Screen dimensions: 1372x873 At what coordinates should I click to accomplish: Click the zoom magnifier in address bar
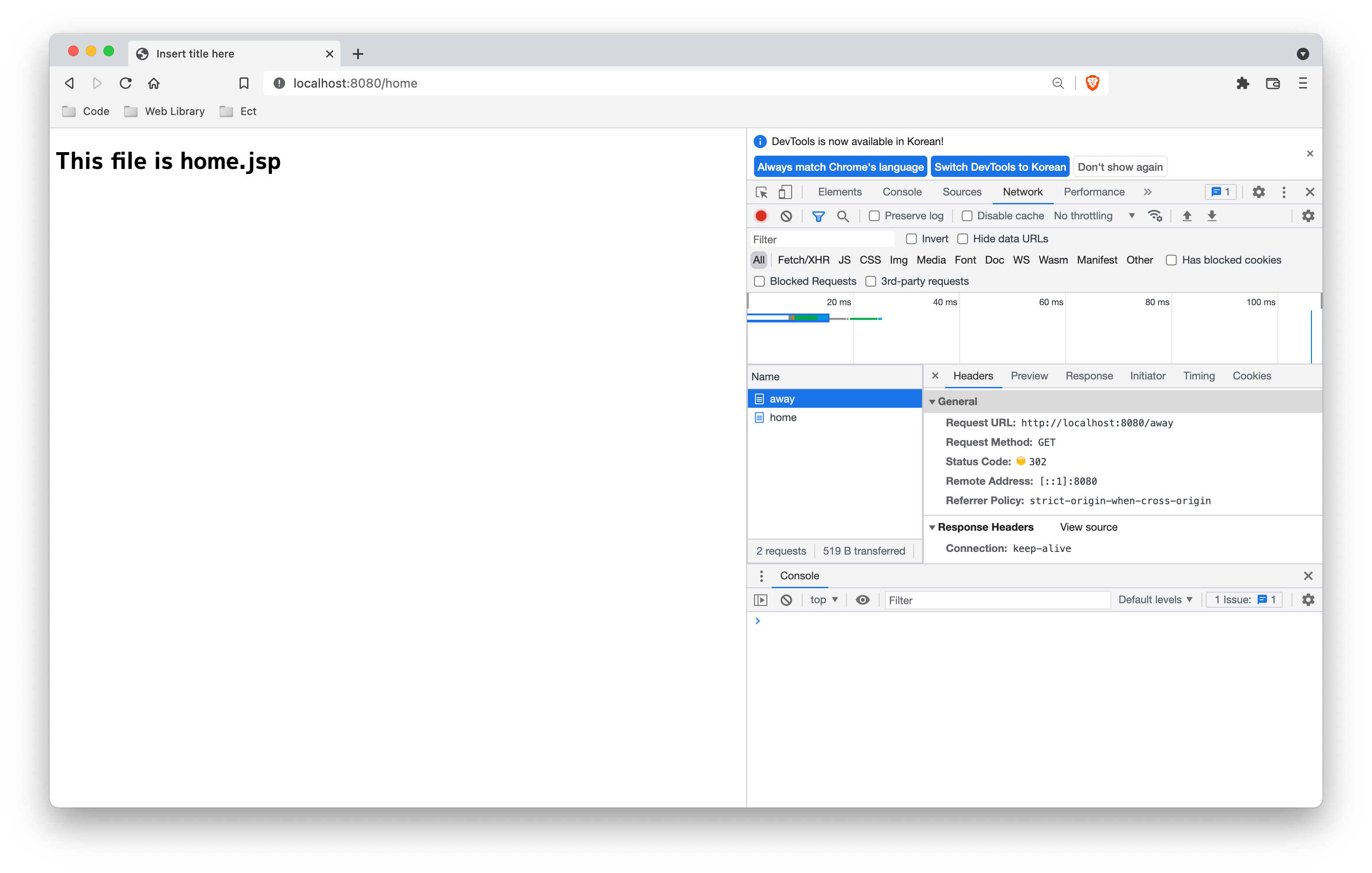[x=1058, y=83]
